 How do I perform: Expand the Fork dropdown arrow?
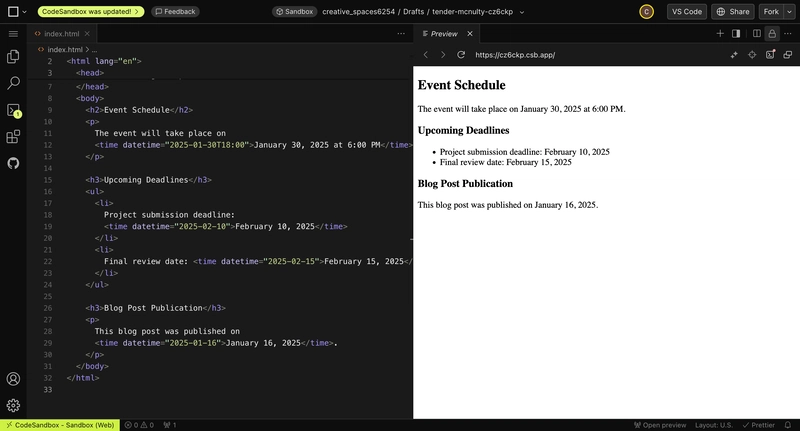coord(787,12)
